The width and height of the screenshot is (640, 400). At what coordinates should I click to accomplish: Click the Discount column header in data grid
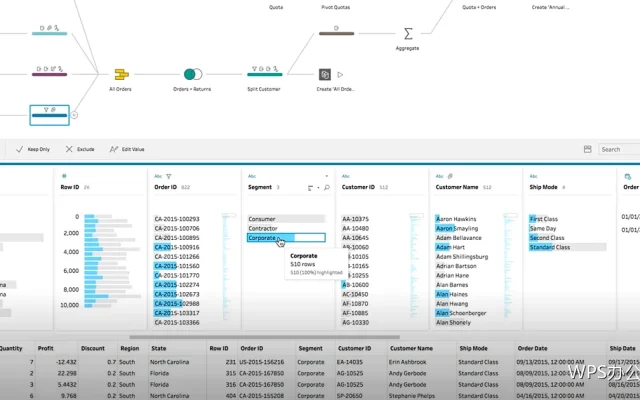[93, 348]
